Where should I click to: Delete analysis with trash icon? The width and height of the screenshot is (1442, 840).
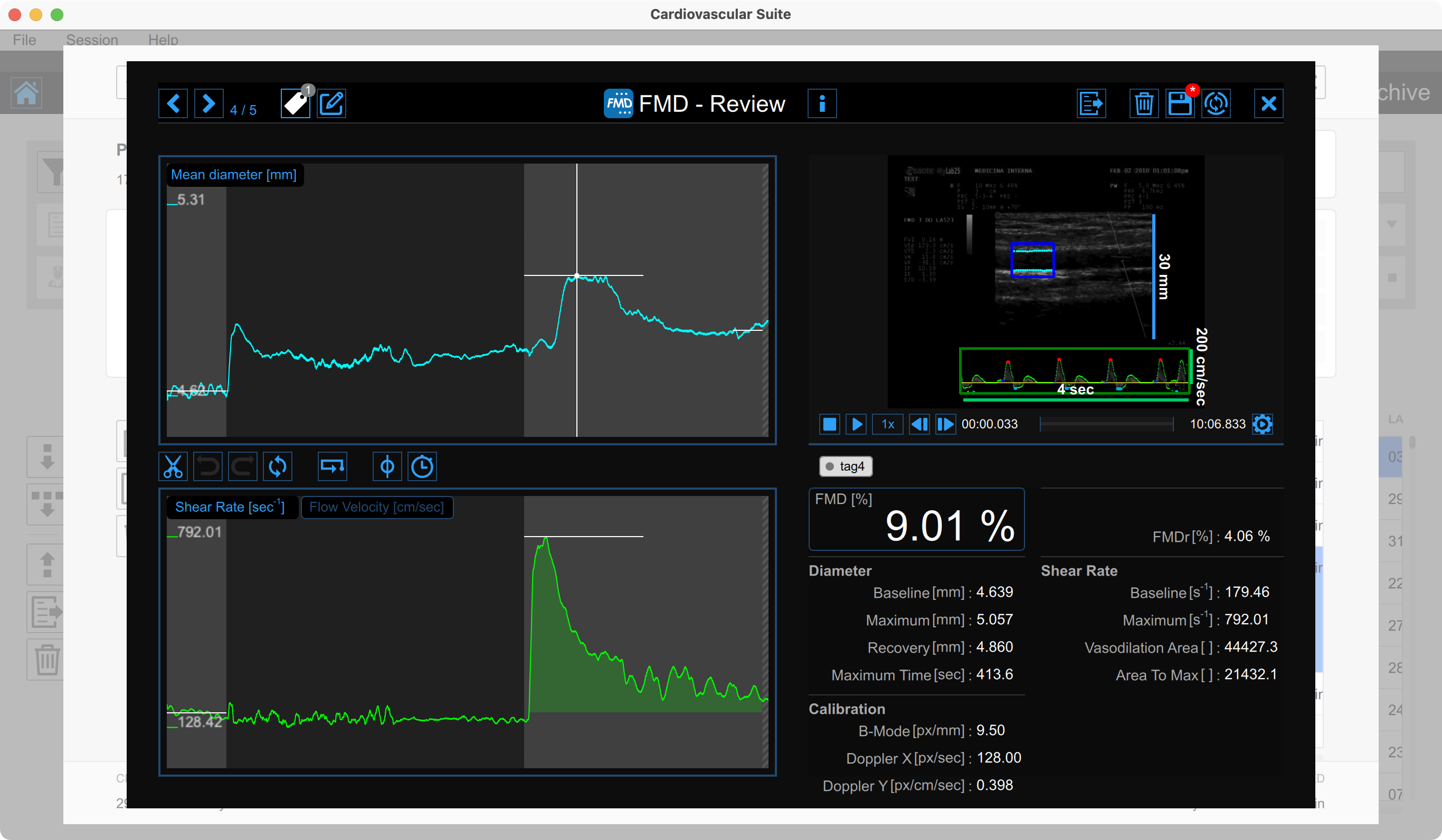pyautogui.click(x=1143, y=103)
